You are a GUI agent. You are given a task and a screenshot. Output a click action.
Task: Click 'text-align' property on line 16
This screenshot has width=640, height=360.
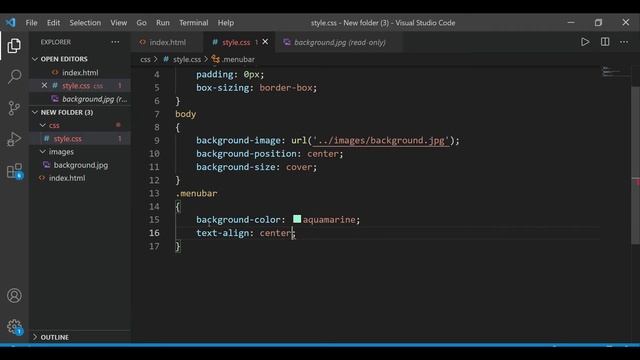click(x=222, y=233)
